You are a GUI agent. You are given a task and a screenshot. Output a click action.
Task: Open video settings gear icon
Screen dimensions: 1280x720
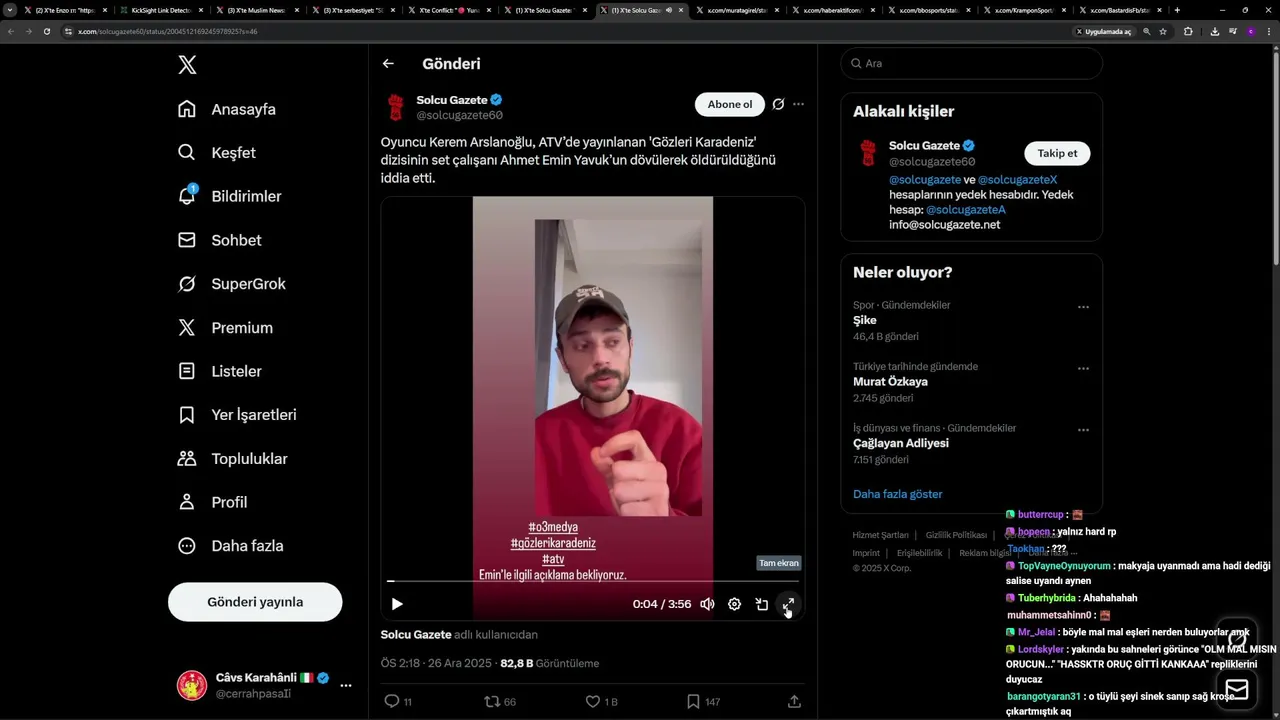(734, 604)
